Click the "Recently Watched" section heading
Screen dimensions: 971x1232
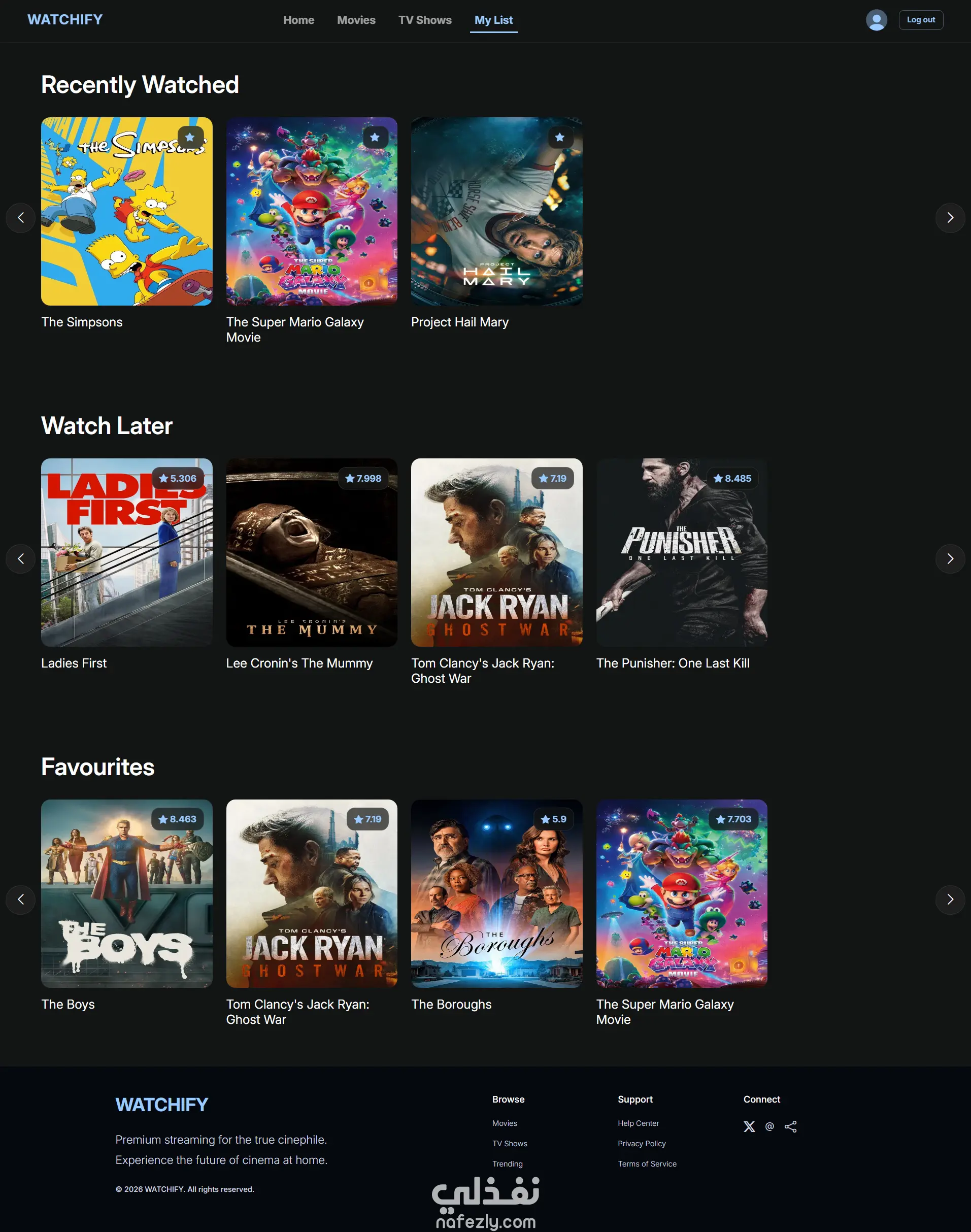pos(140,85)
